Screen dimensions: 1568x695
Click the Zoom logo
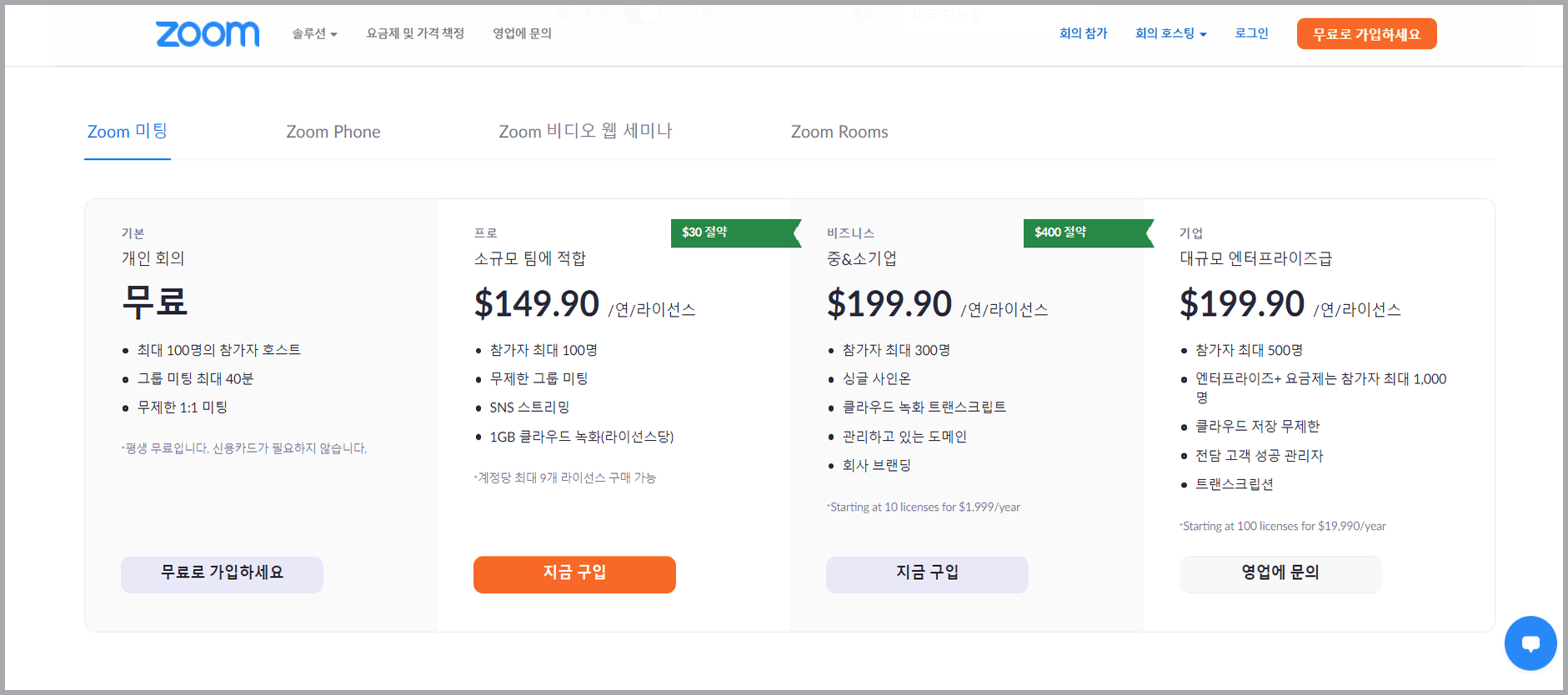tap(208, 34)
